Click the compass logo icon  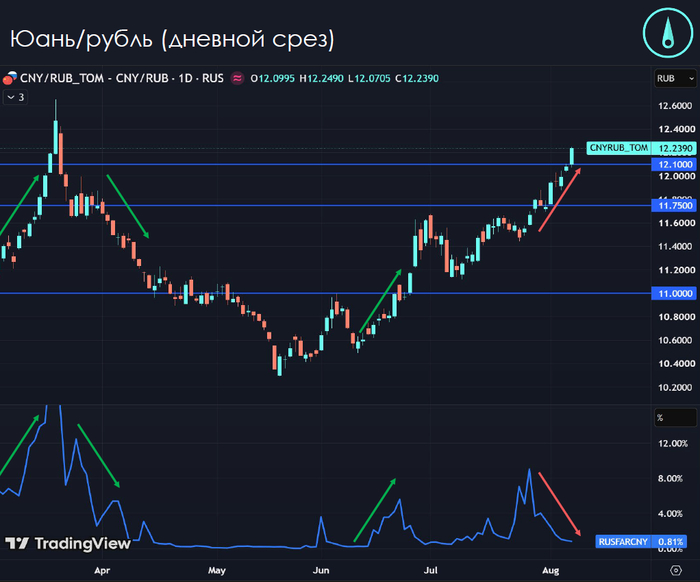point(668,33)
